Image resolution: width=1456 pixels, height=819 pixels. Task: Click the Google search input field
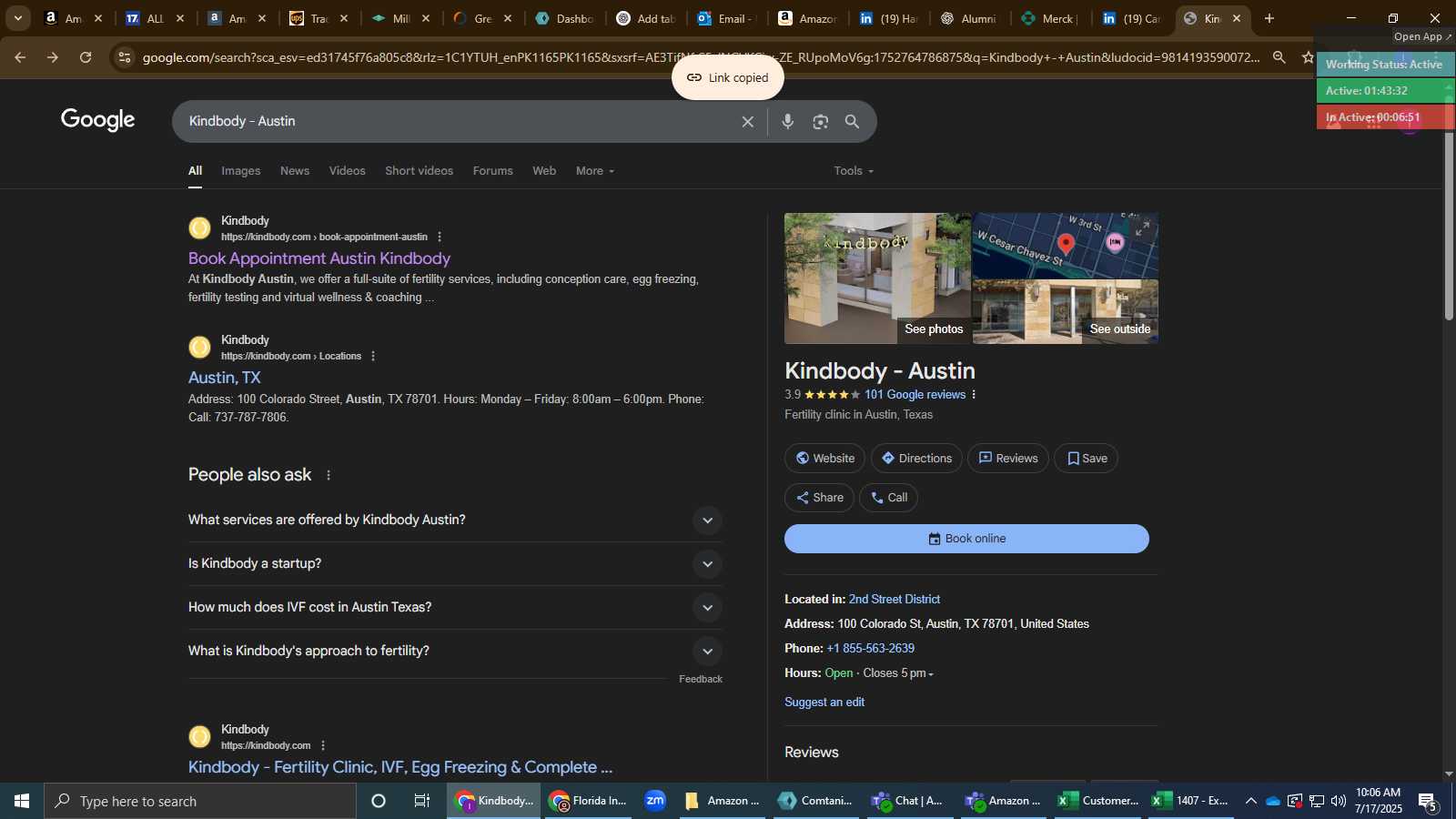click(x=460, y=122)
